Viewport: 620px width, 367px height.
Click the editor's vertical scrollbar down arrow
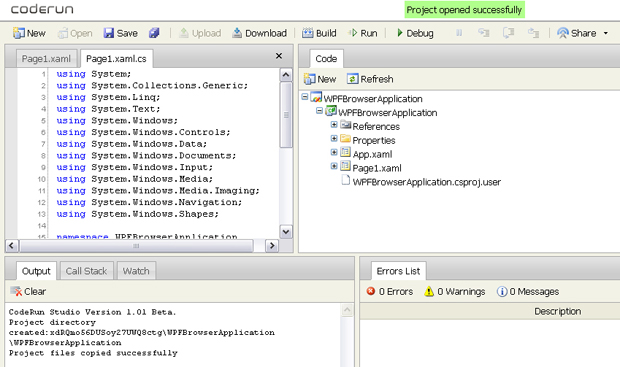(286, 232)
